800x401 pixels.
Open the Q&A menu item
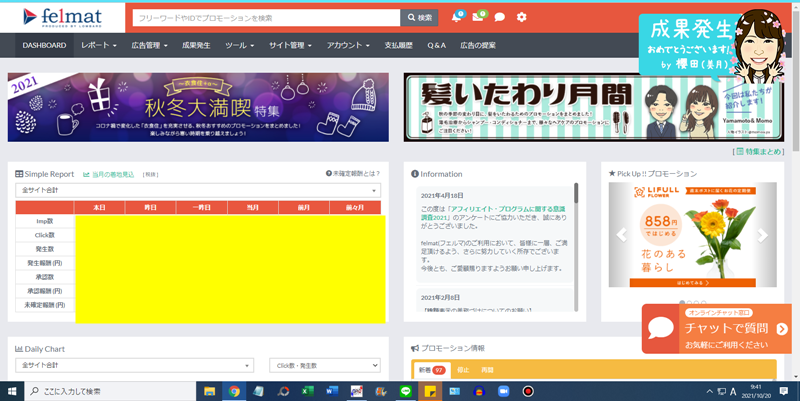(437, 45)
